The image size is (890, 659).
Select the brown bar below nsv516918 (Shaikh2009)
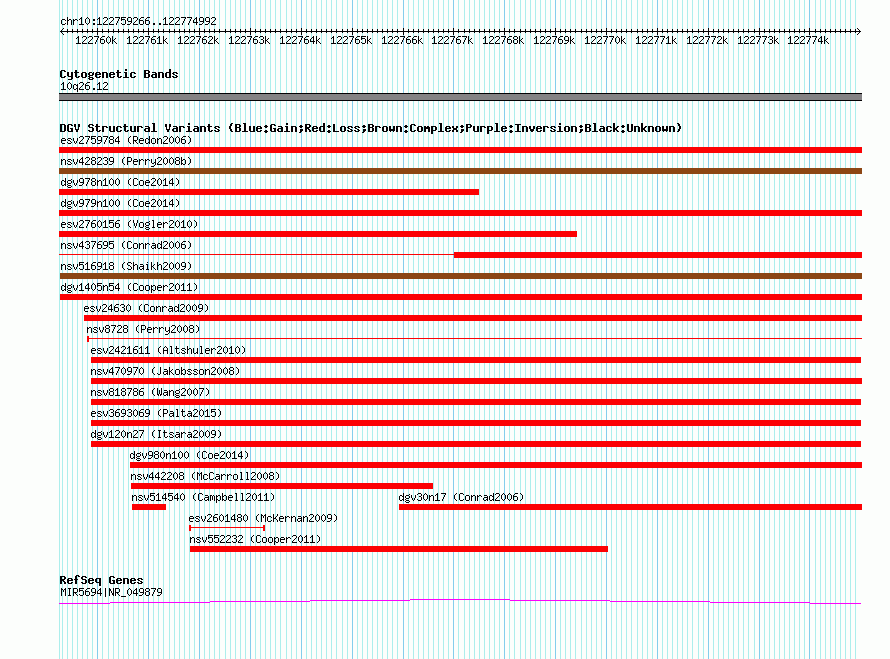[x=460, y=276]
